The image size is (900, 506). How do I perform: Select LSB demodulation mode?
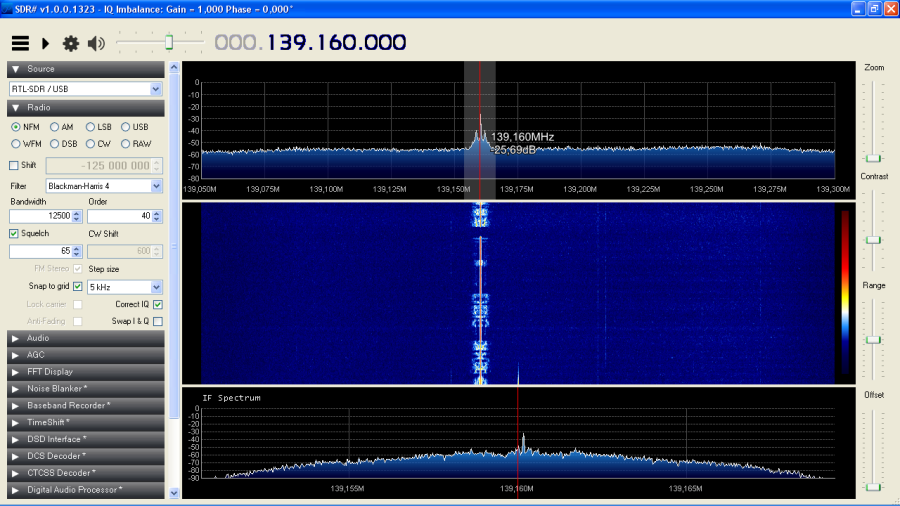click(x=90, y=127)
